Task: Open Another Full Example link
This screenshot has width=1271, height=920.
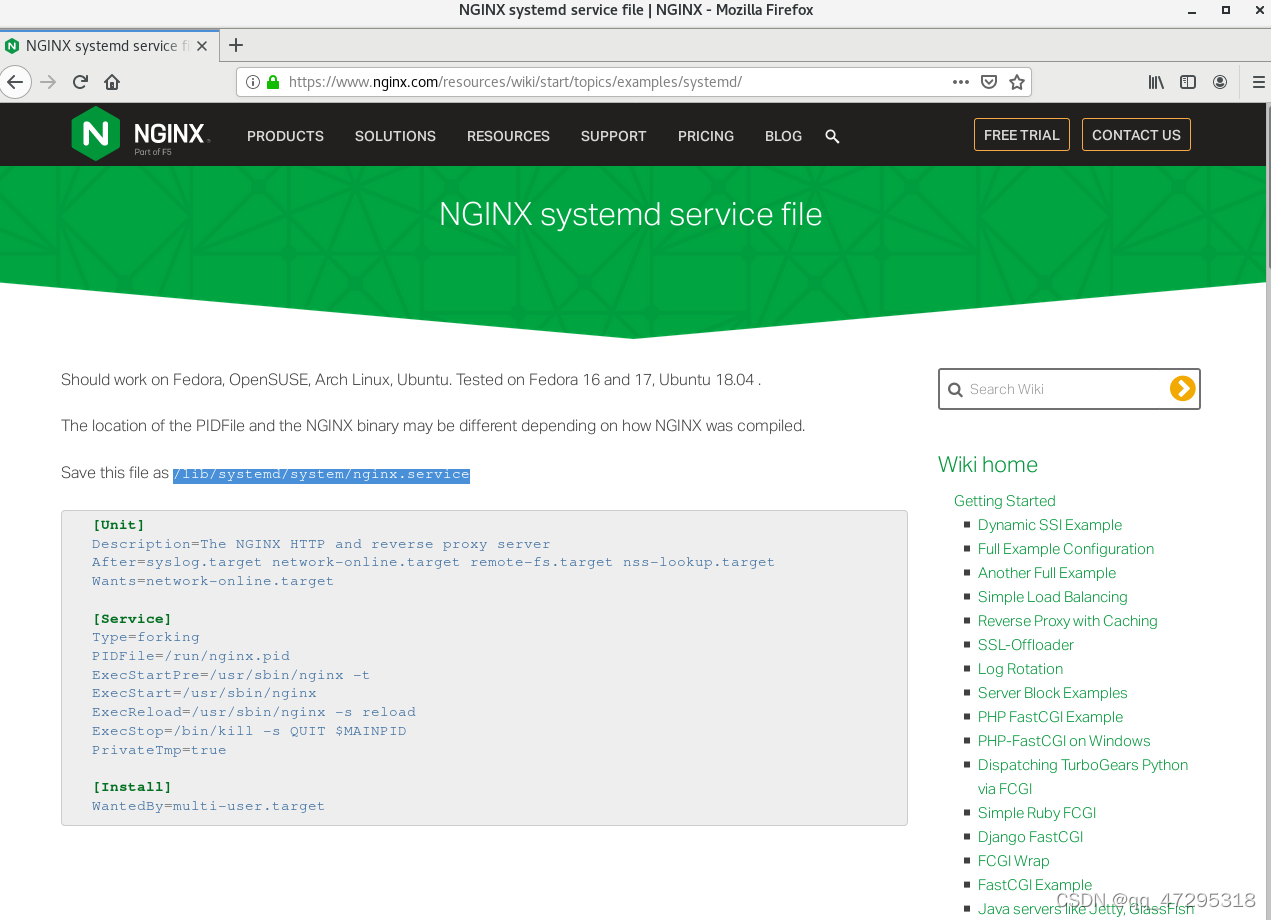Action: pos(1047,573)
